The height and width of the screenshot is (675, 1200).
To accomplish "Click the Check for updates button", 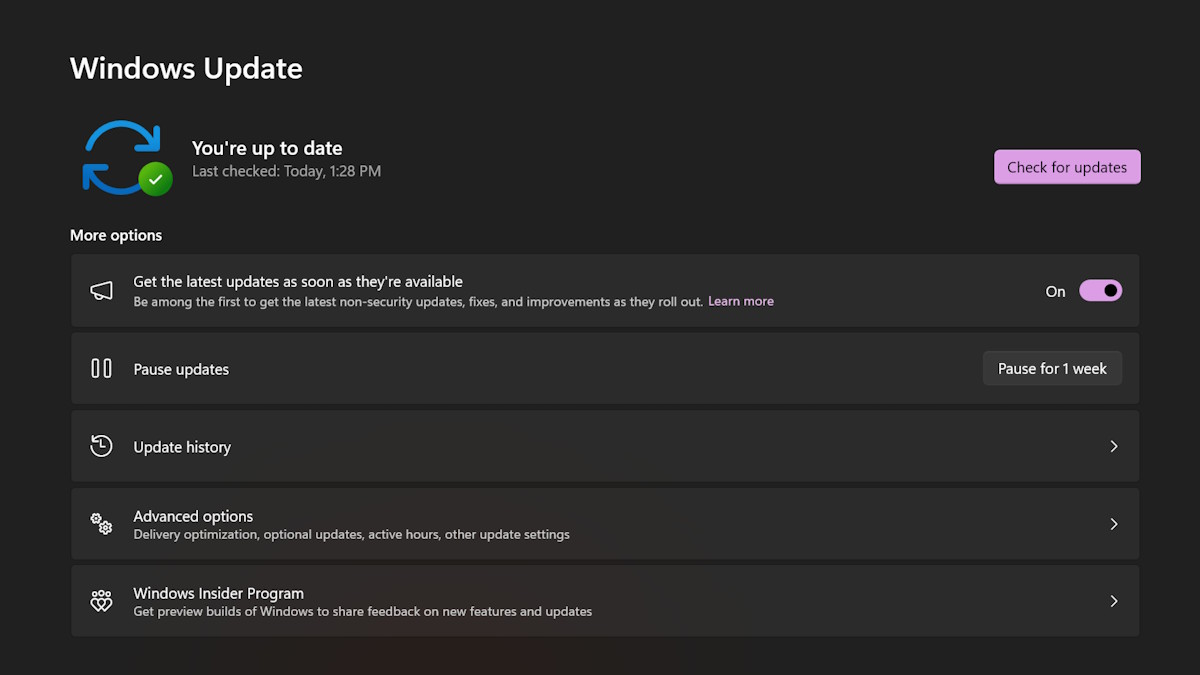I will (x=1067, y=167).
